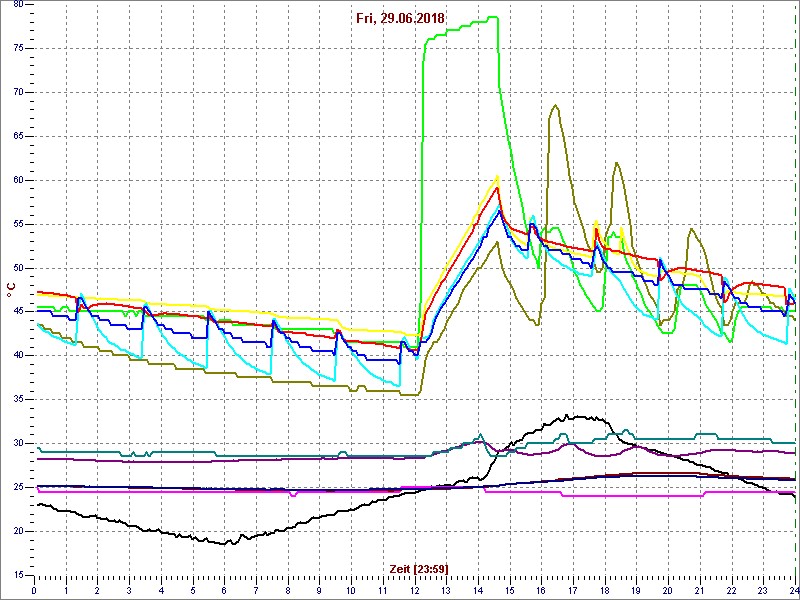Click hour 1 on the time axis
Viewport: 800px width, 600px height.
coord(66,590)
